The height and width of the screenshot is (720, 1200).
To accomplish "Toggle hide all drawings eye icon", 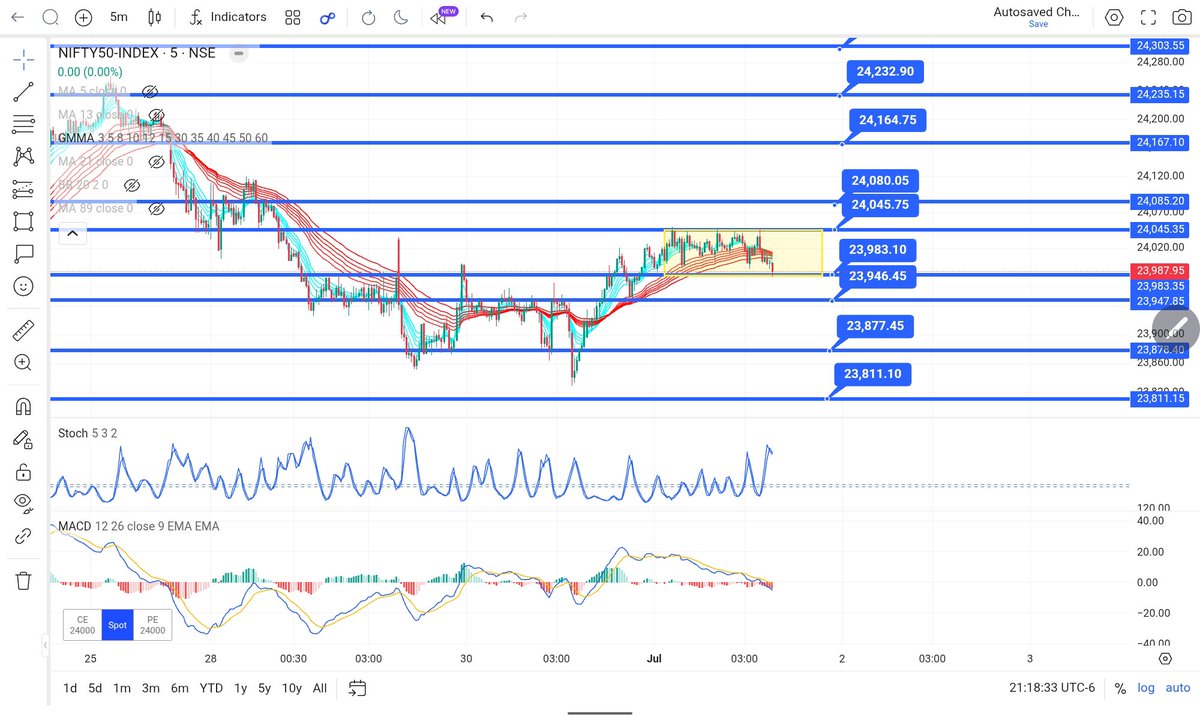I will pos(23,502).
